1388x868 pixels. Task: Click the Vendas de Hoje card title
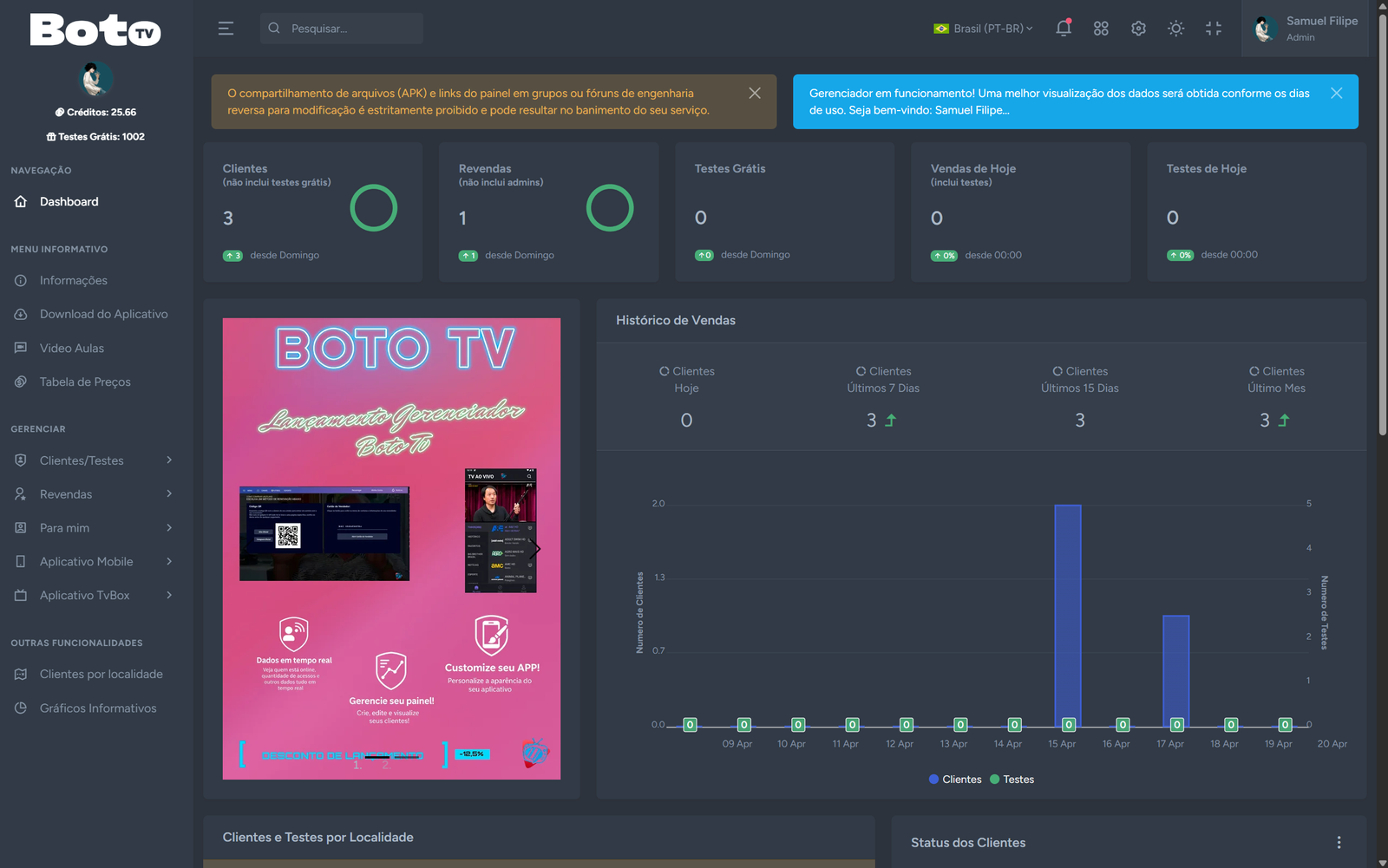pos(972,168)
